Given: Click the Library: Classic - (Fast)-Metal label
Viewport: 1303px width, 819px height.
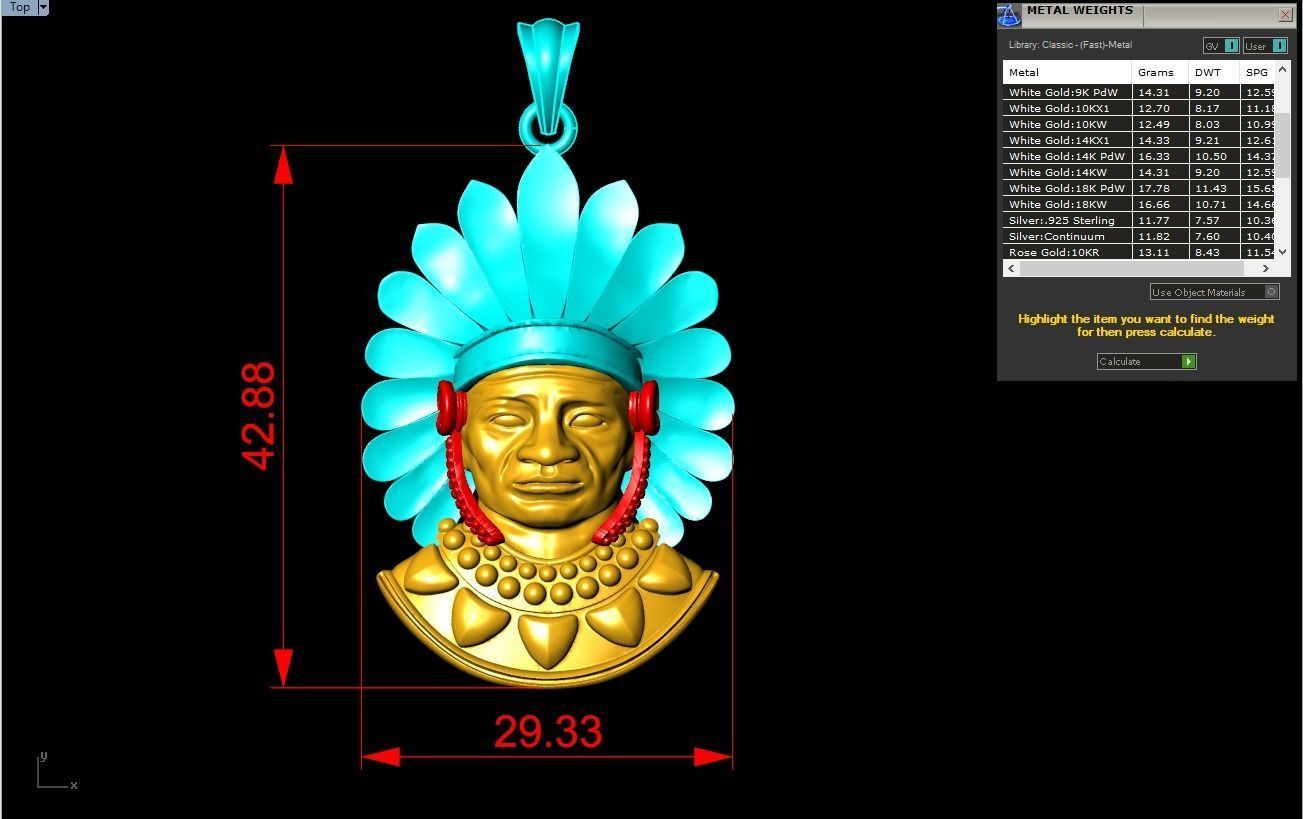Looking at the screenshot, I should click(x=1070, y=45).
